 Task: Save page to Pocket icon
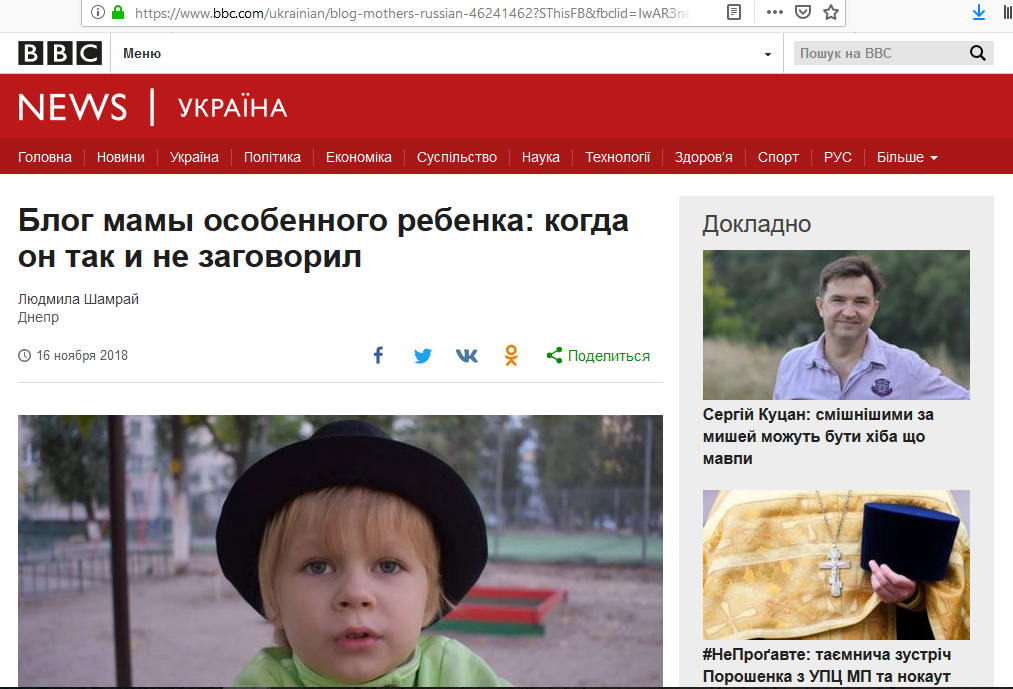click(802, 12)
